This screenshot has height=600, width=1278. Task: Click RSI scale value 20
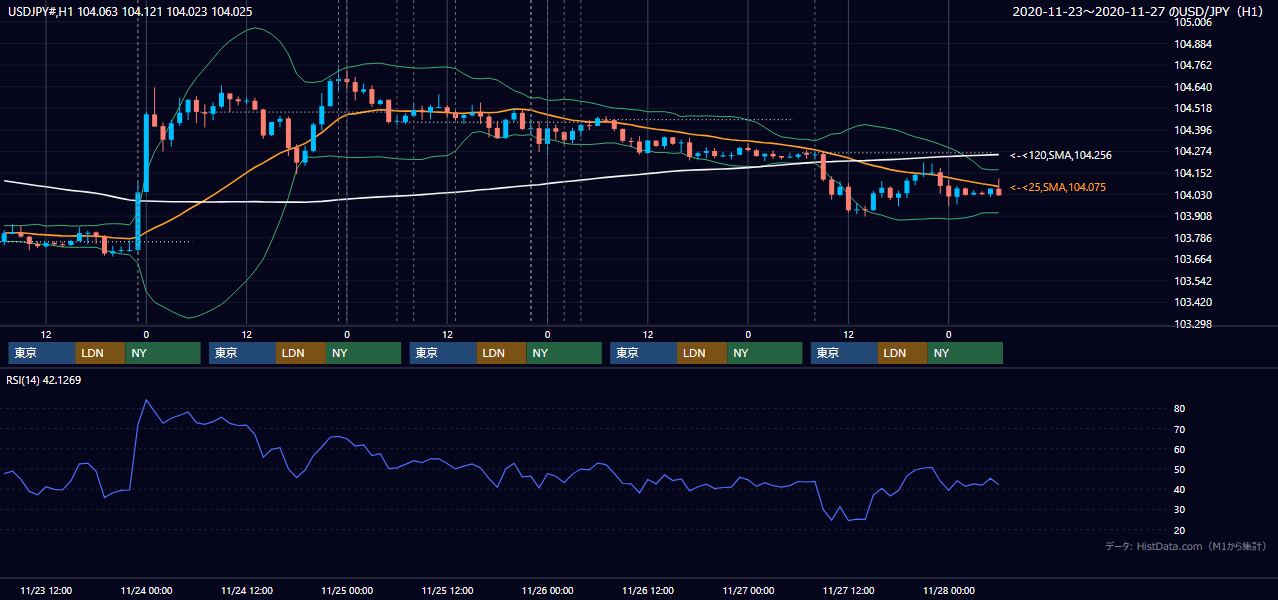tap(1180, 530)
